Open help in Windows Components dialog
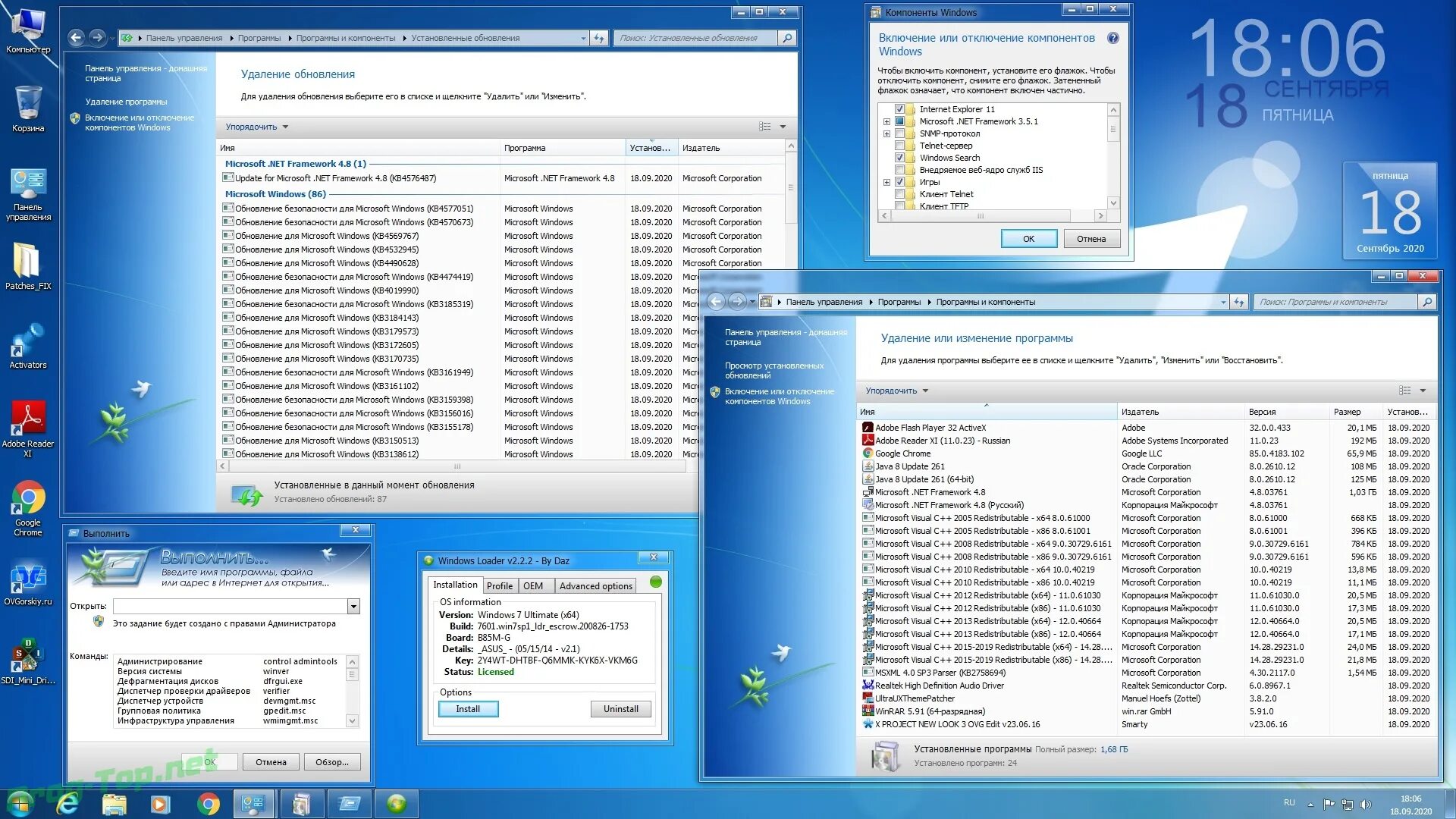The image size is (1456, 819). point(1112,38)
